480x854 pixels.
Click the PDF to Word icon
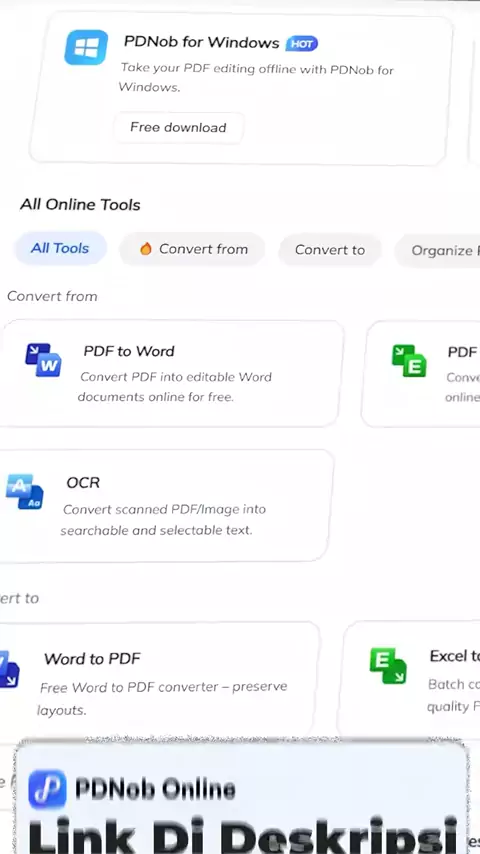coord(44,360)
